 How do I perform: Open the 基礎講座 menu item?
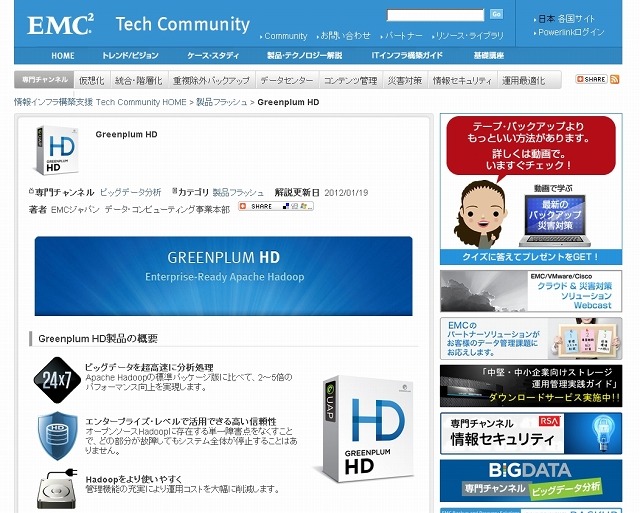489,56
